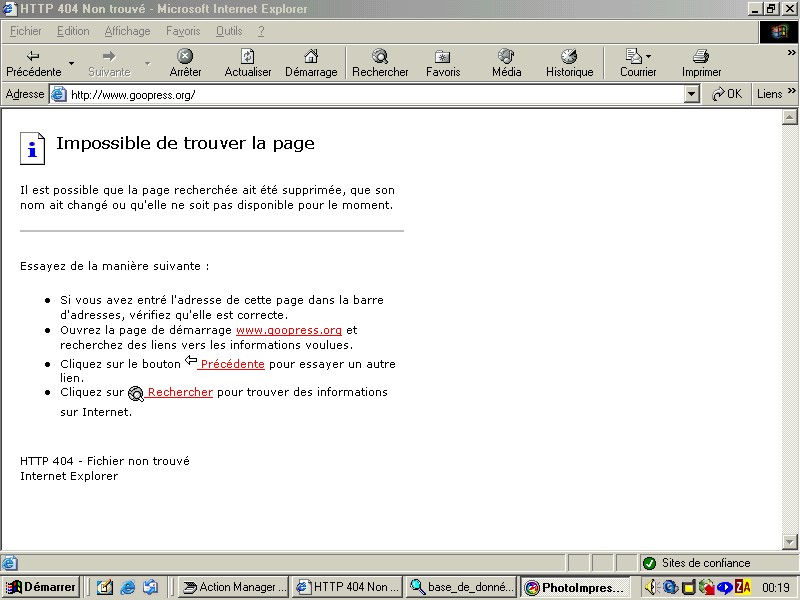Open the ? help menu
The width and height of the screenshot is (800, 600).
[261, 31]
